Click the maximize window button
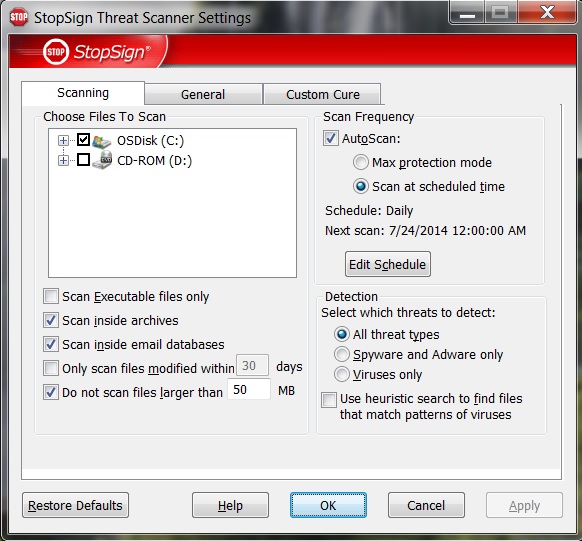Screen dimensions: 582x541 (x=500, y=13)
